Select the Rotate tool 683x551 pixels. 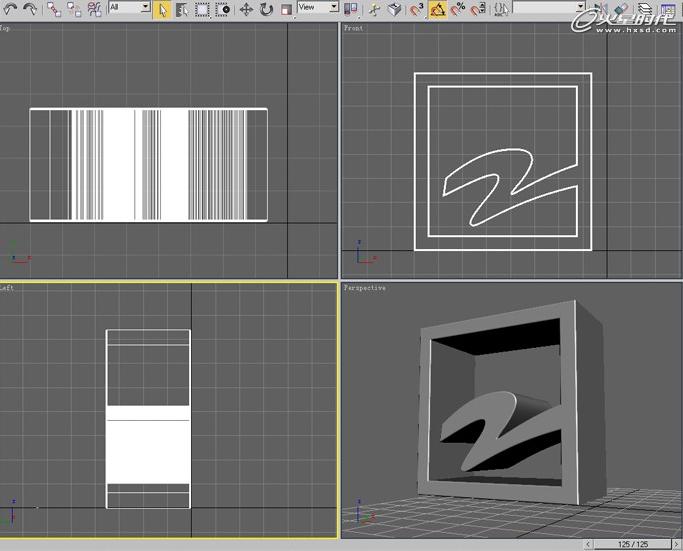point(266,10)
